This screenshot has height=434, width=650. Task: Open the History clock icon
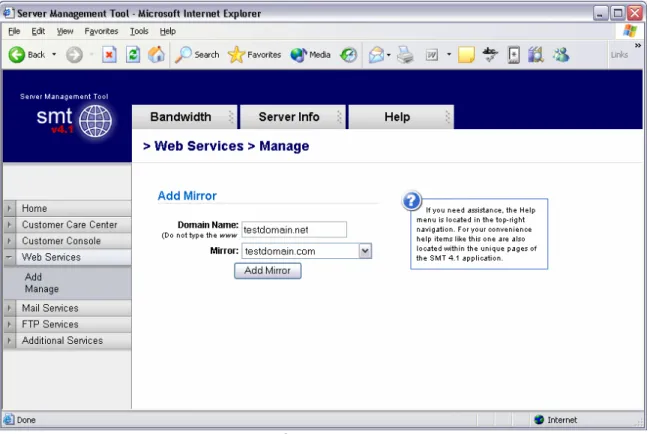pos(348,55)
